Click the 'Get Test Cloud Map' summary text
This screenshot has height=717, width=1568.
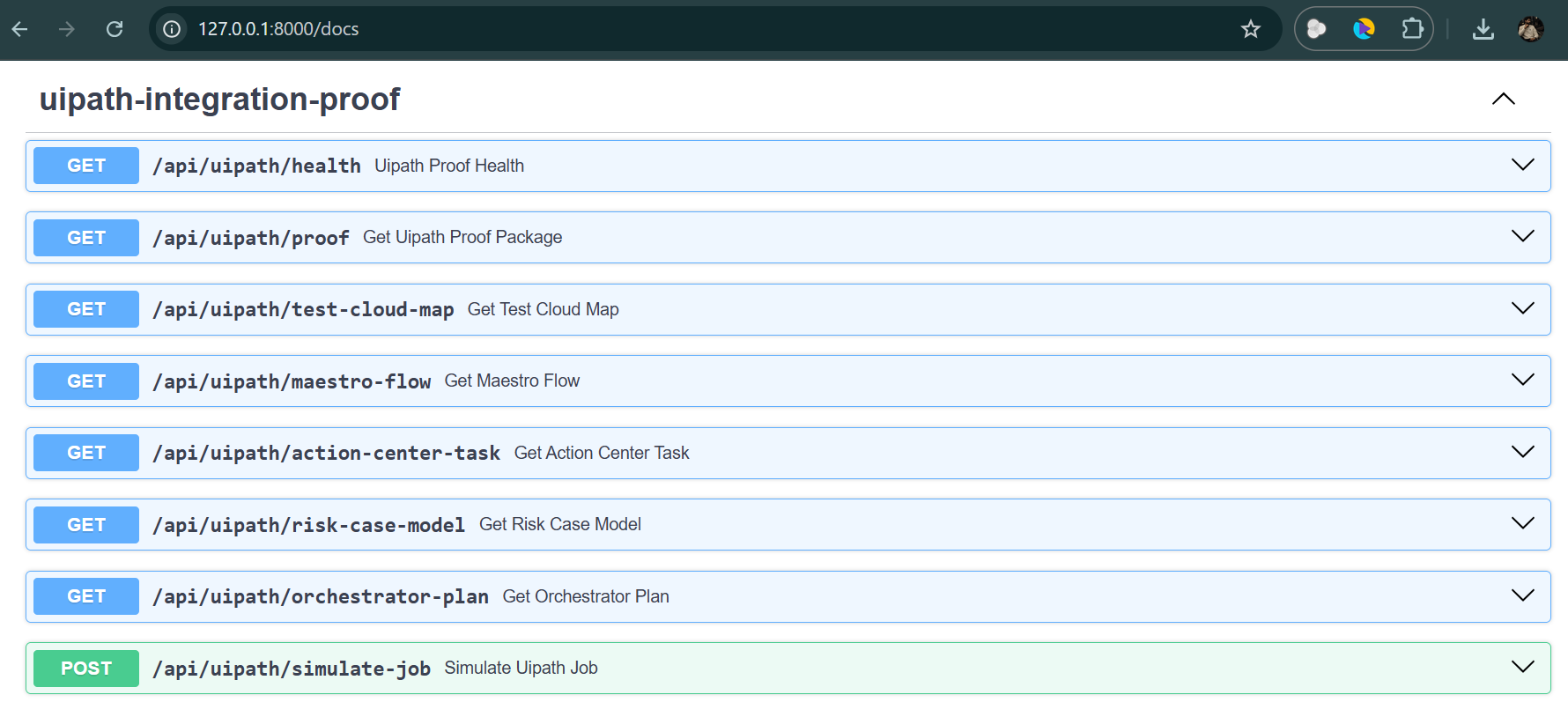point(544,309)
